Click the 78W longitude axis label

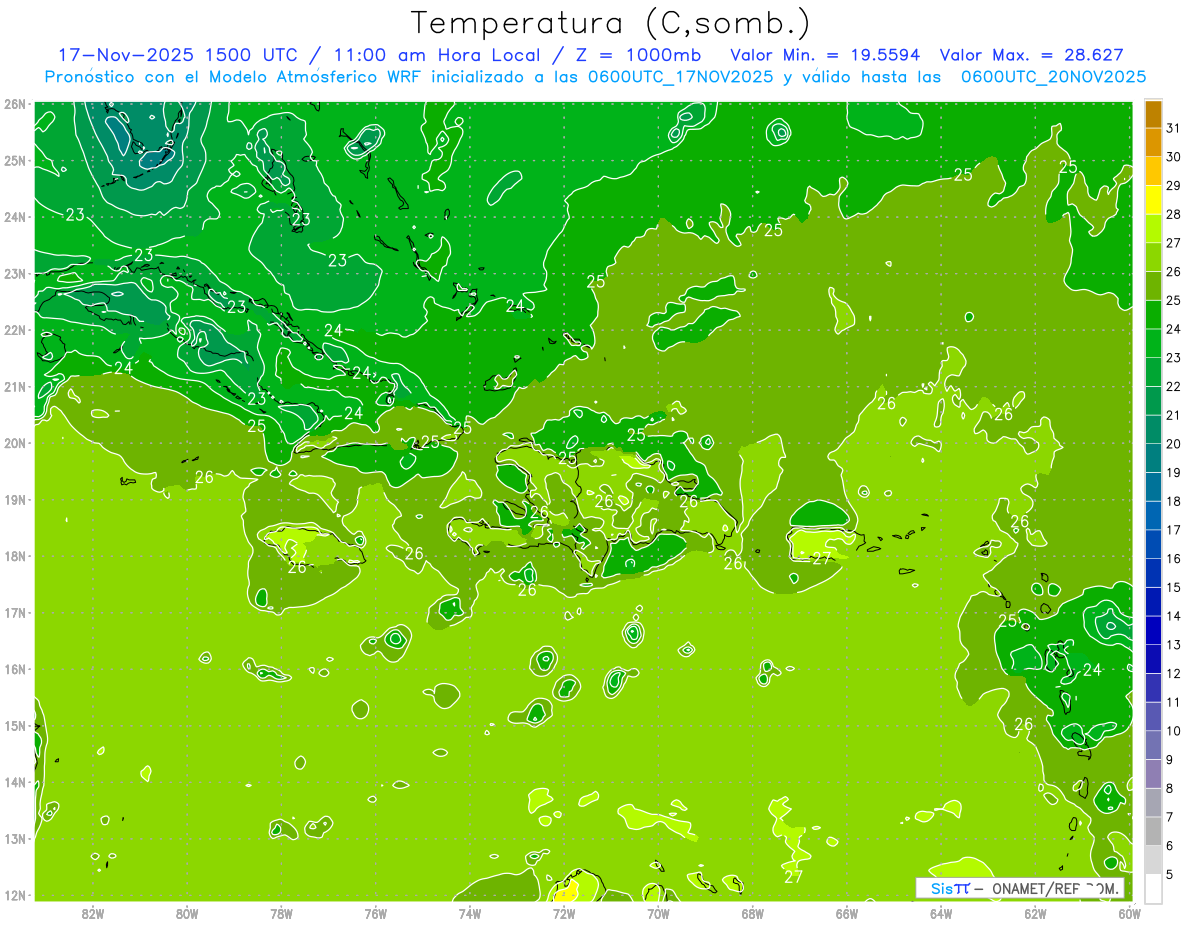tap(281, 913)
